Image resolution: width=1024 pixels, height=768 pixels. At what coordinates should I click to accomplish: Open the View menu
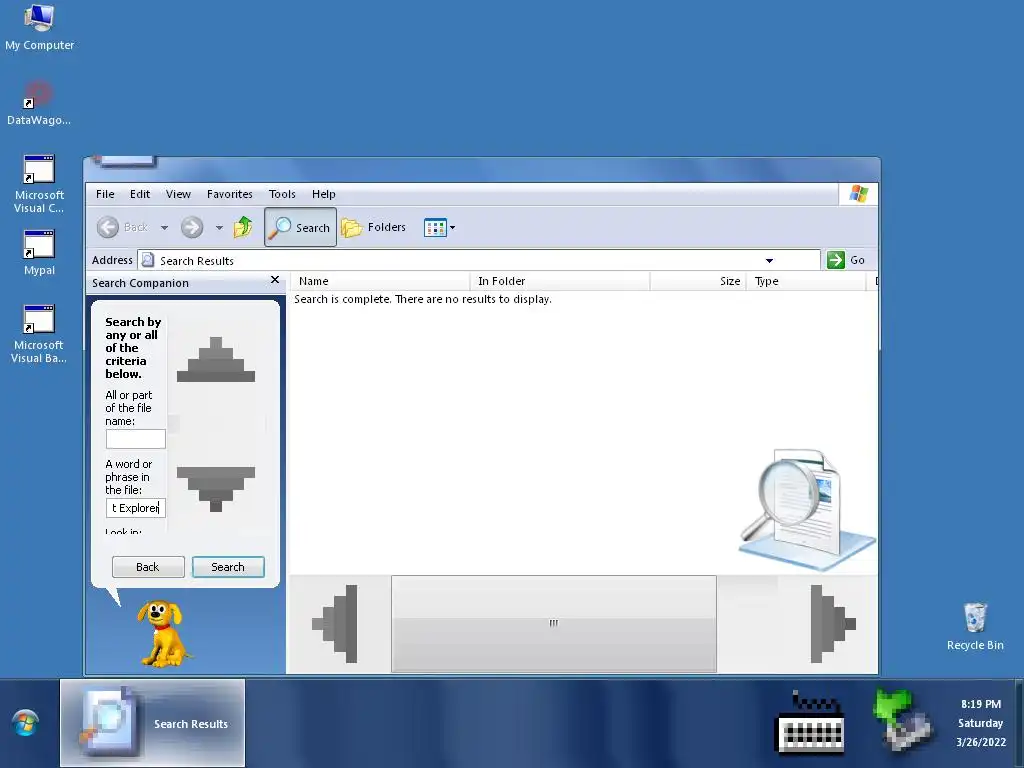click(x=178, y=194)
